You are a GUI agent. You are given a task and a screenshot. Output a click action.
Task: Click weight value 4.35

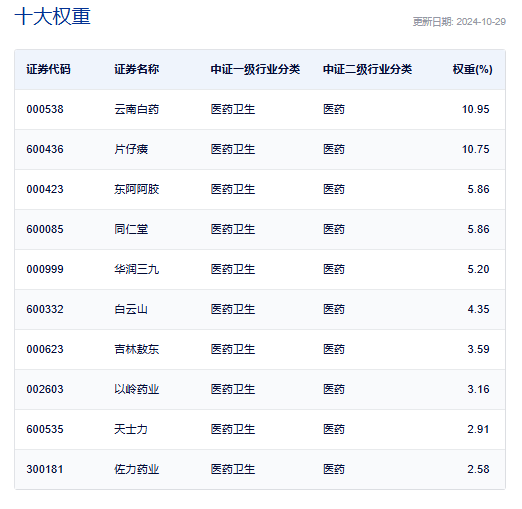coord(478,309)
